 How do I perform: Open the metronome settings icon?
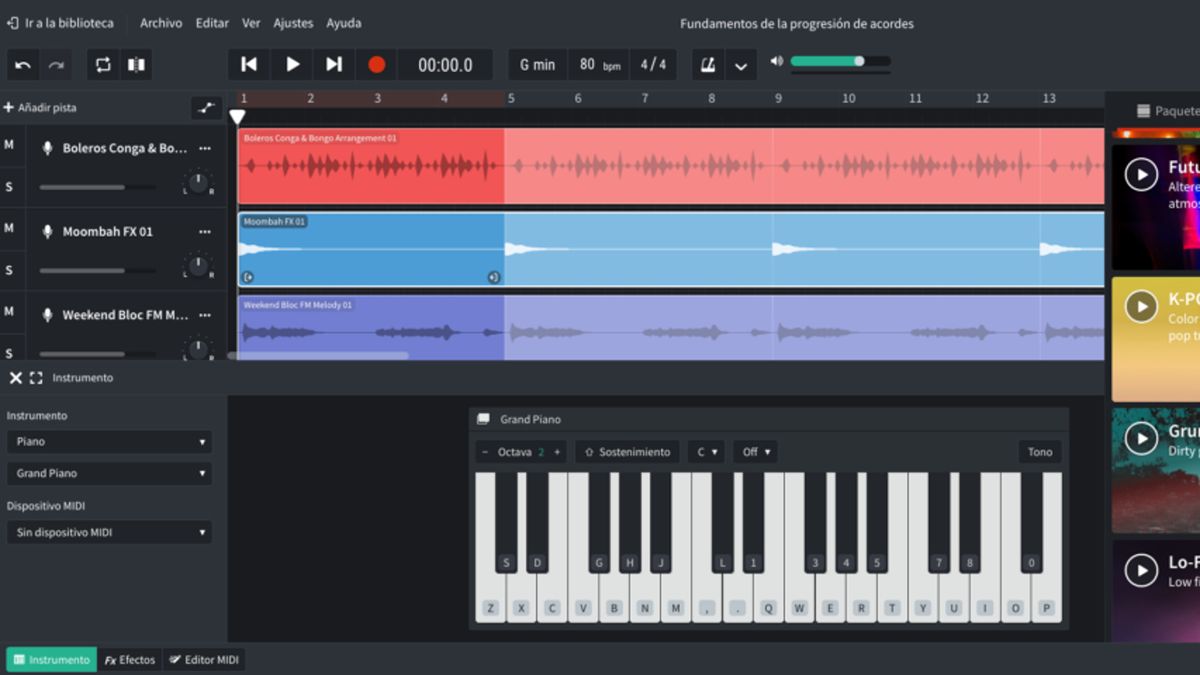pyautogui.click(x=708, y=64)
